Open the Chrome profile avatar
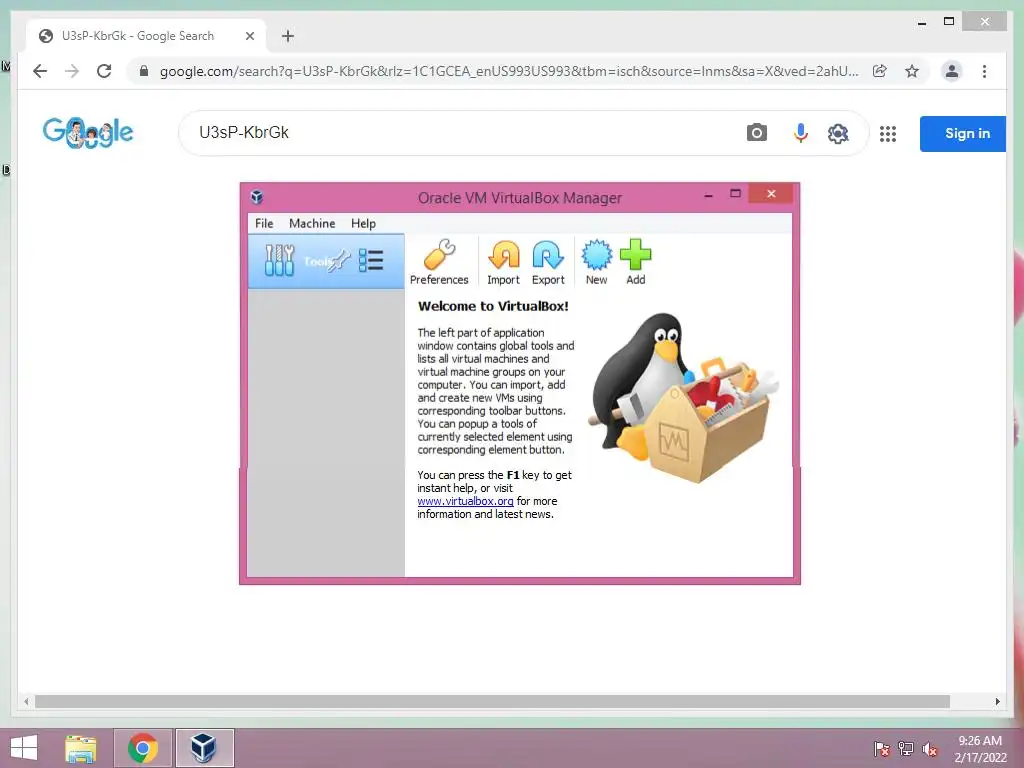This screenshot has height=768, width=1024. 952,71
